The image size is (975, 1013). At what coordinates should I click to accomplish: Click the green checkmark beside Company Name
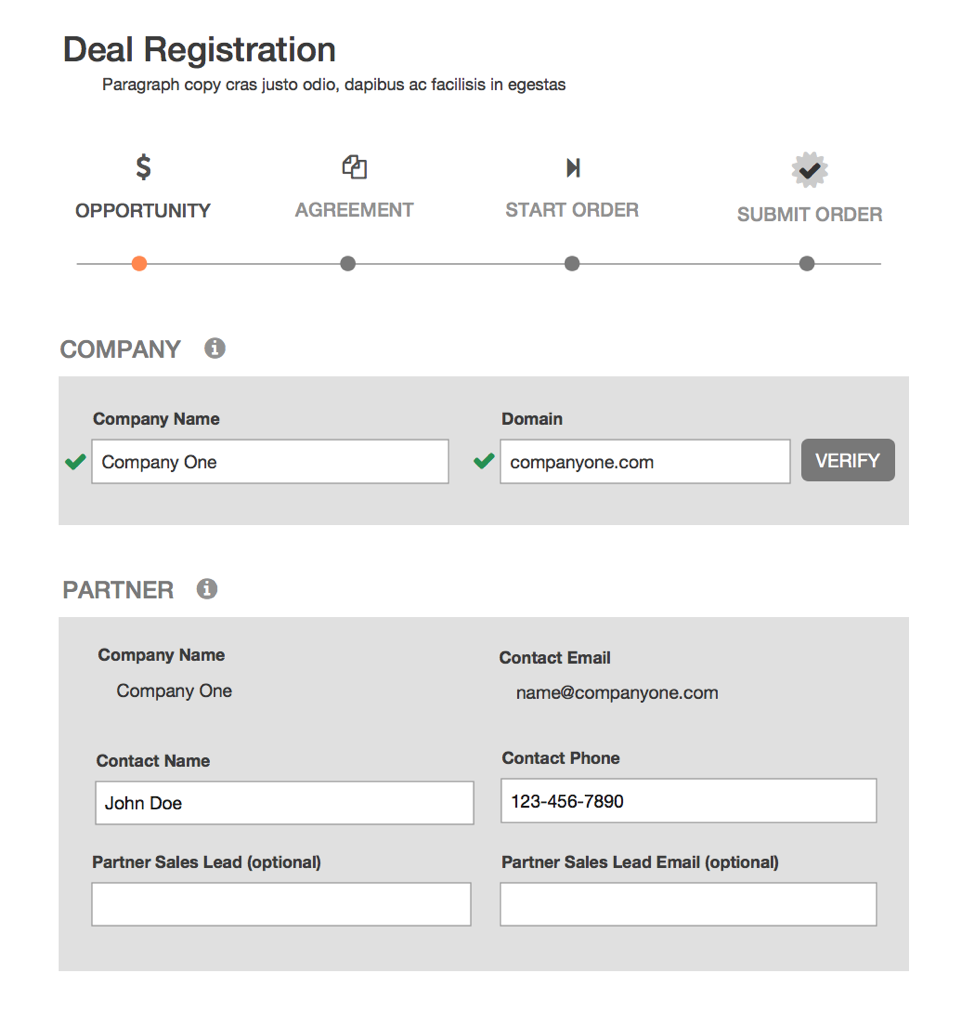coord(76,461)
